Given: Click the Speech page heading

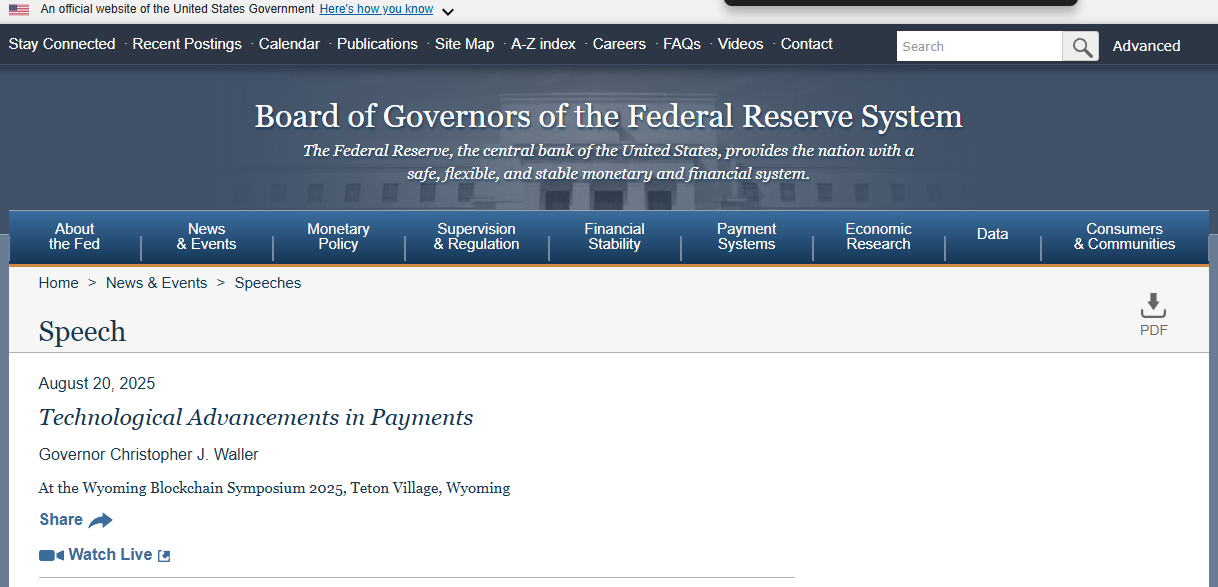Looking at the screenshot, I should [x=82, y=332].
